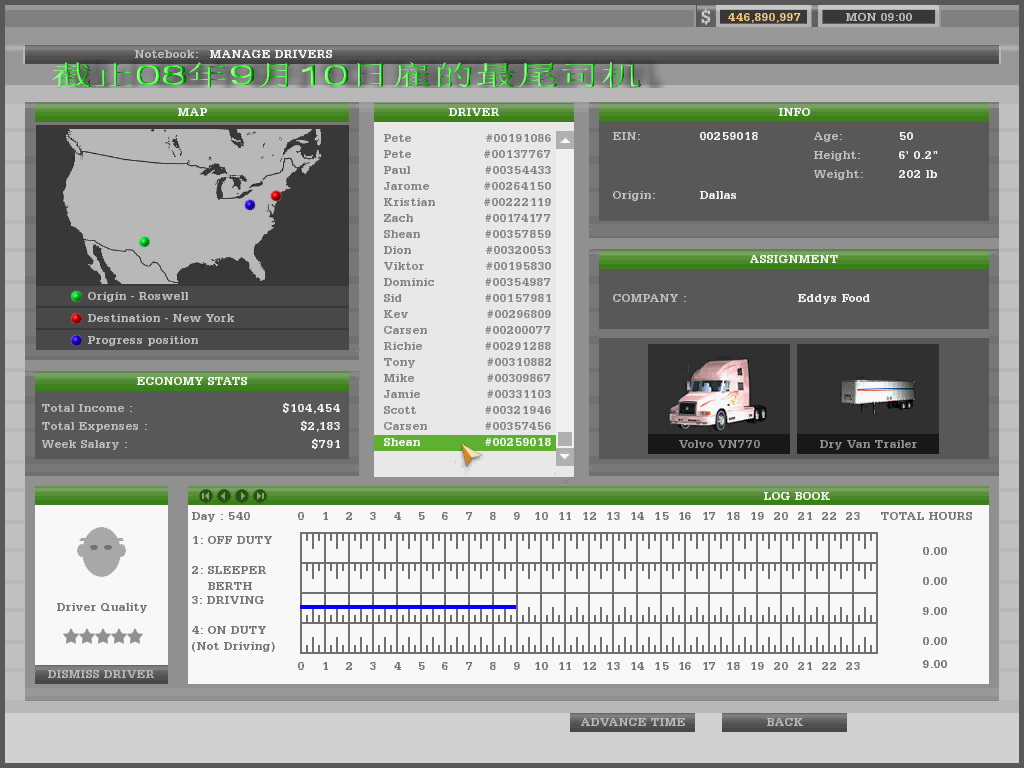
Task: Jump to last log book day
Action: pyautogui.click(x=260, y=496)
